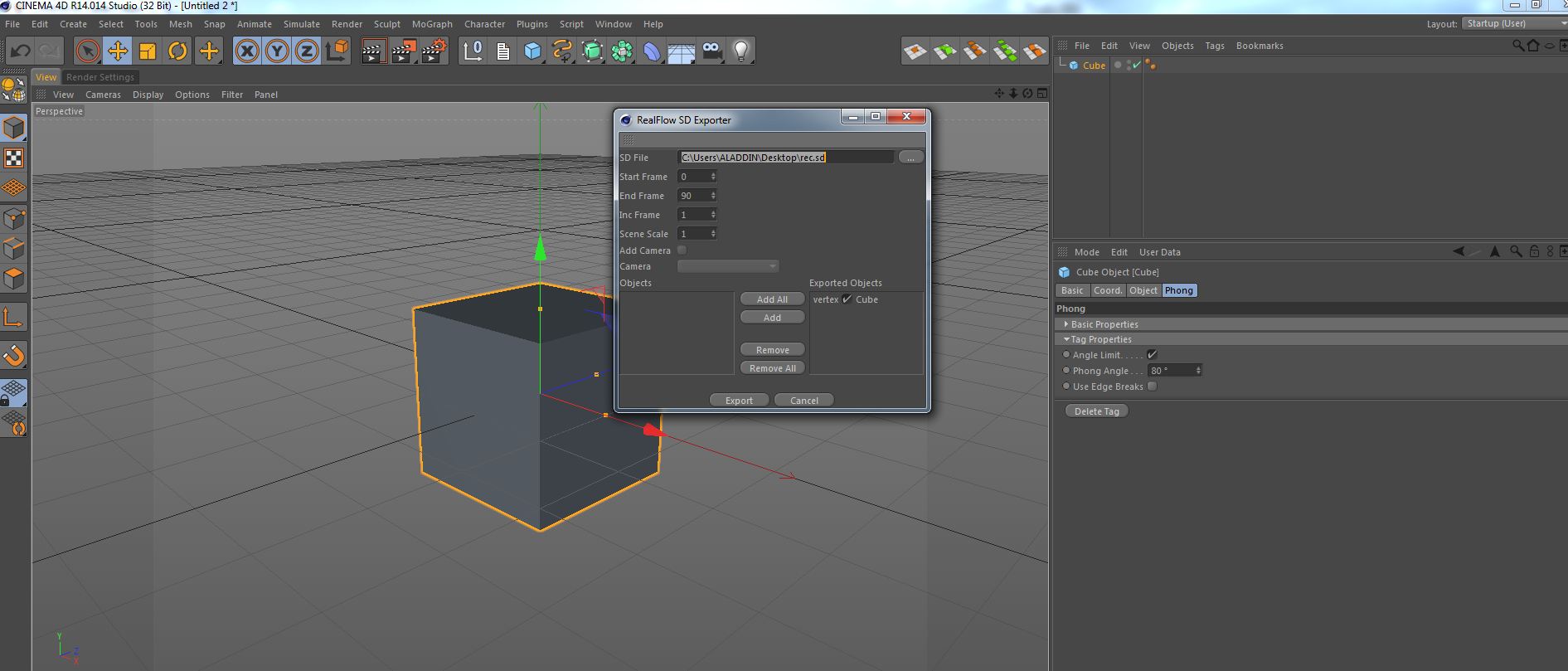Screen dimensions: 1568x671
Task: Toggle the Add Camera checkbox
Action: tap(682, 250)
